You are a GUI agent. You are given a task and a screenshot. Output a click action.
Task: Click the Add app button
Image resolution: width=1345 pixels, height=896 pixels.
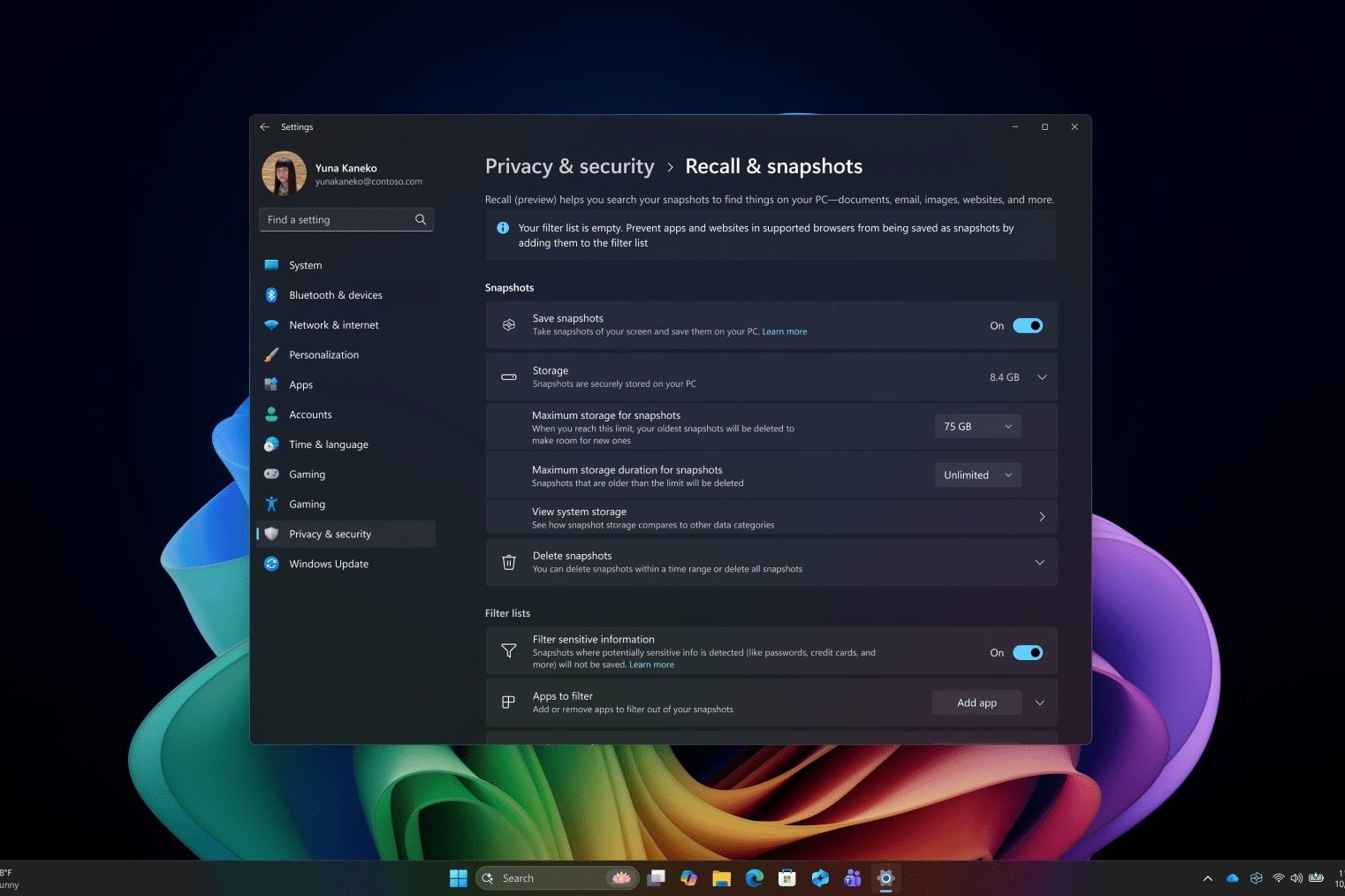click(976, 703)
